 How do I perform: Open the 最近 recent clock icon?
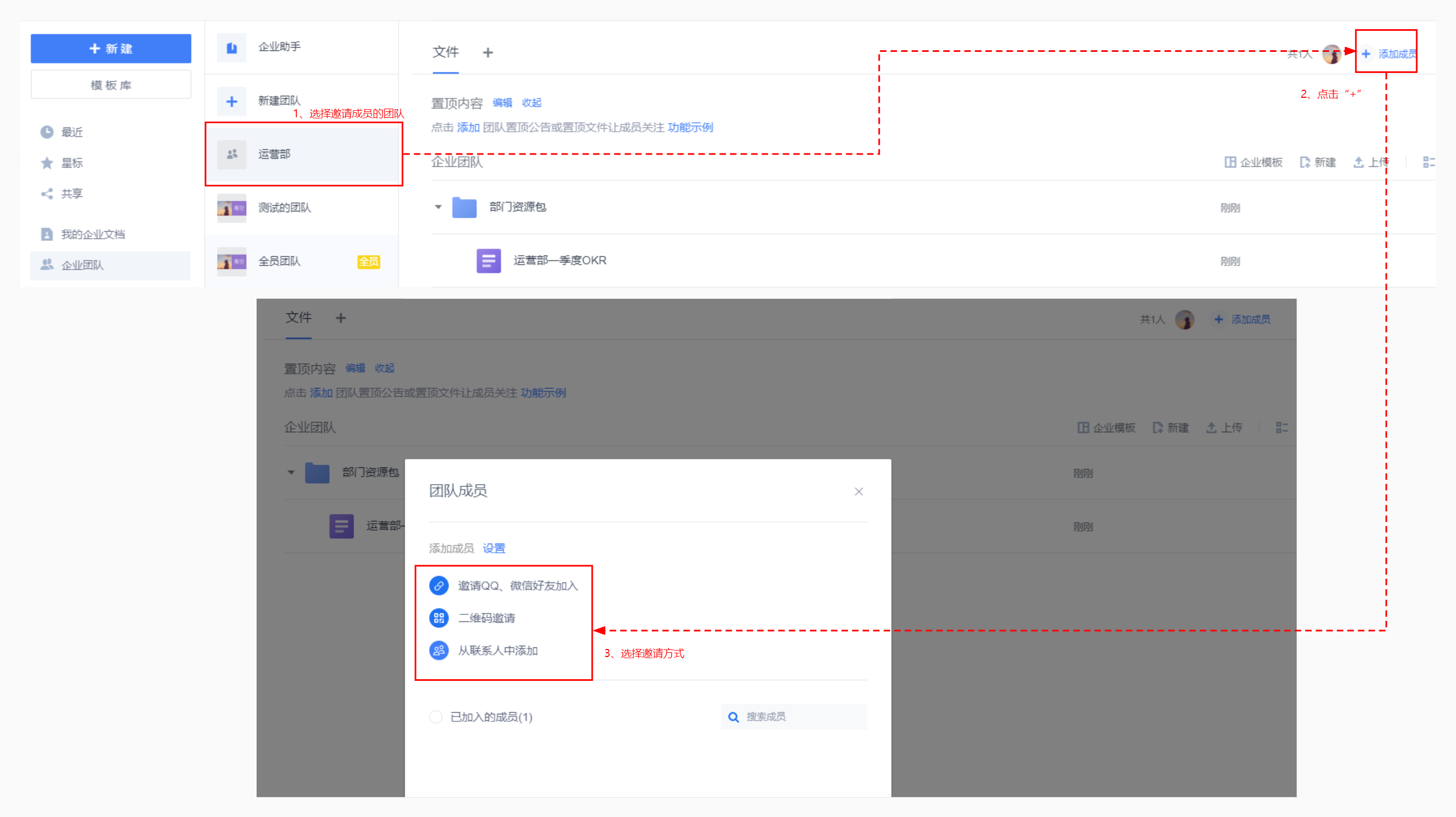(x=47, y=132)
